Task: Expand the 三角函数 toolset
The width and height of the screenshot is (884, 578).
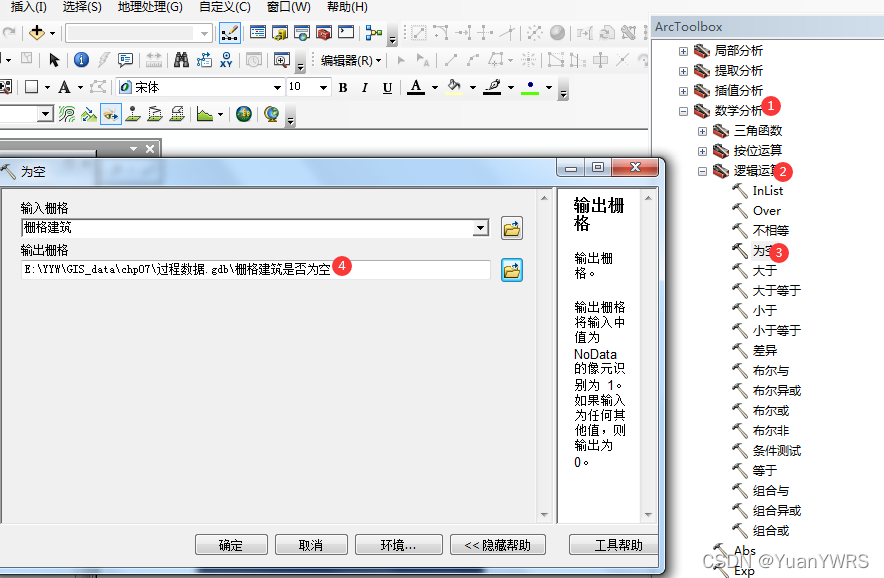Action: pos(703,130)
